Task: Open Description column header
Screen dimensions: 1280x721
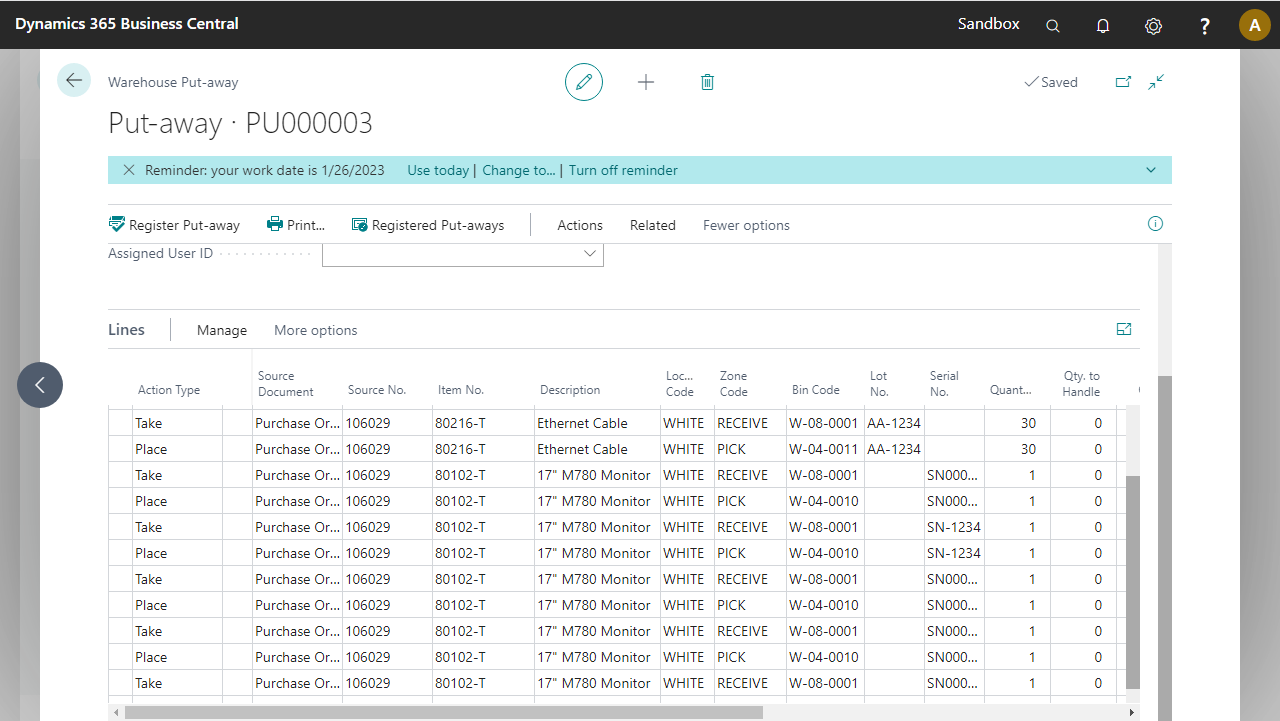Action: coord(570,390)
